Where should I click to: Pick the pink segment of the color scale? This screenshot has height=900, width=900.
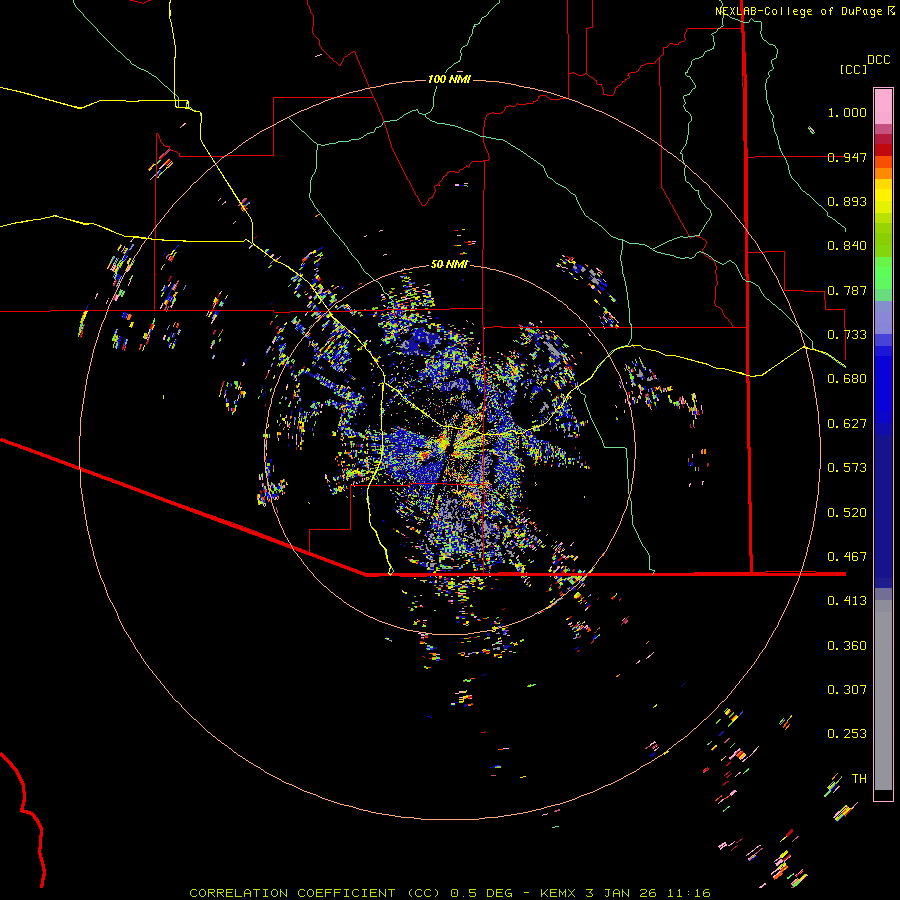tap(883, 107)
